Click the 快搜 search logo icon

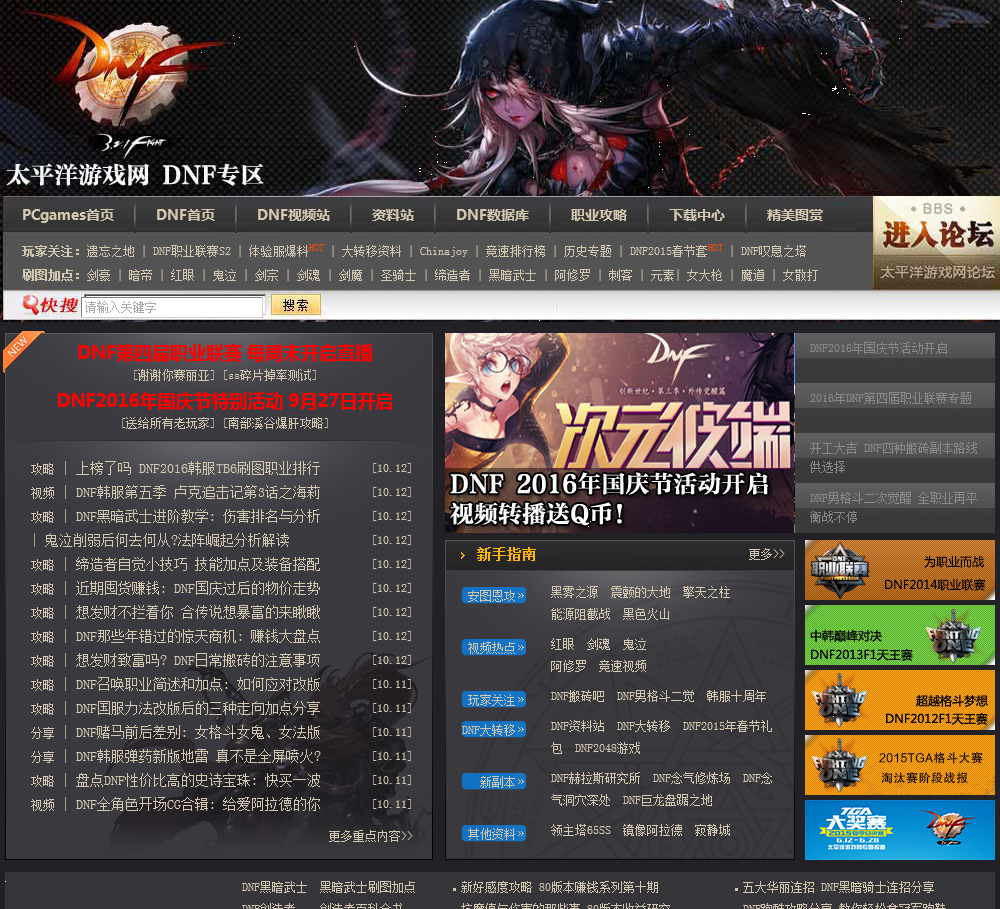(50, 306)
